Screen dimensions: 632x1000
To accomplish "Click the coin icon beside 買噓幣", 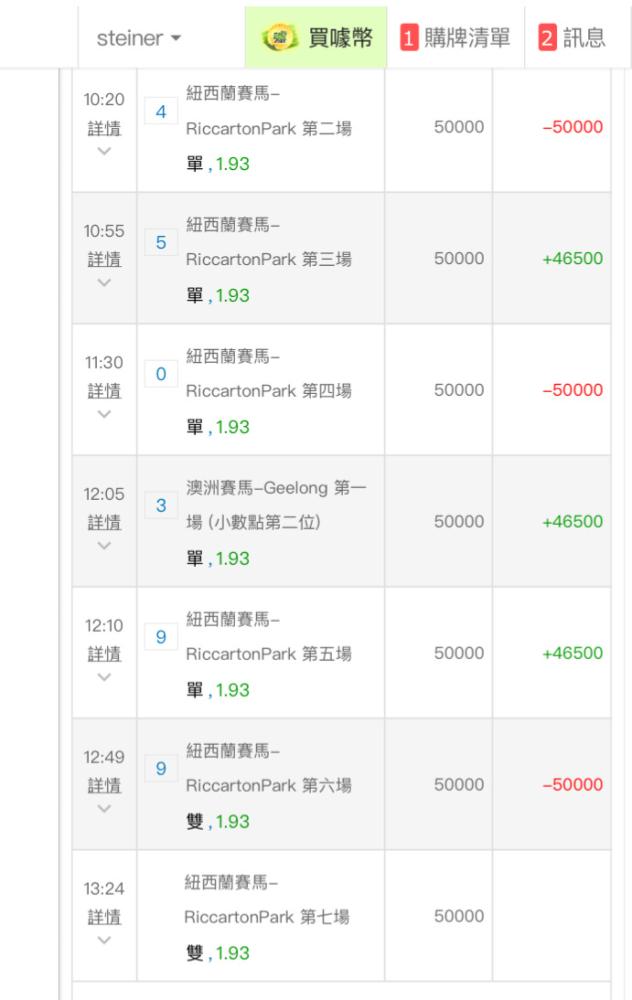I will [x=281, y=38].
